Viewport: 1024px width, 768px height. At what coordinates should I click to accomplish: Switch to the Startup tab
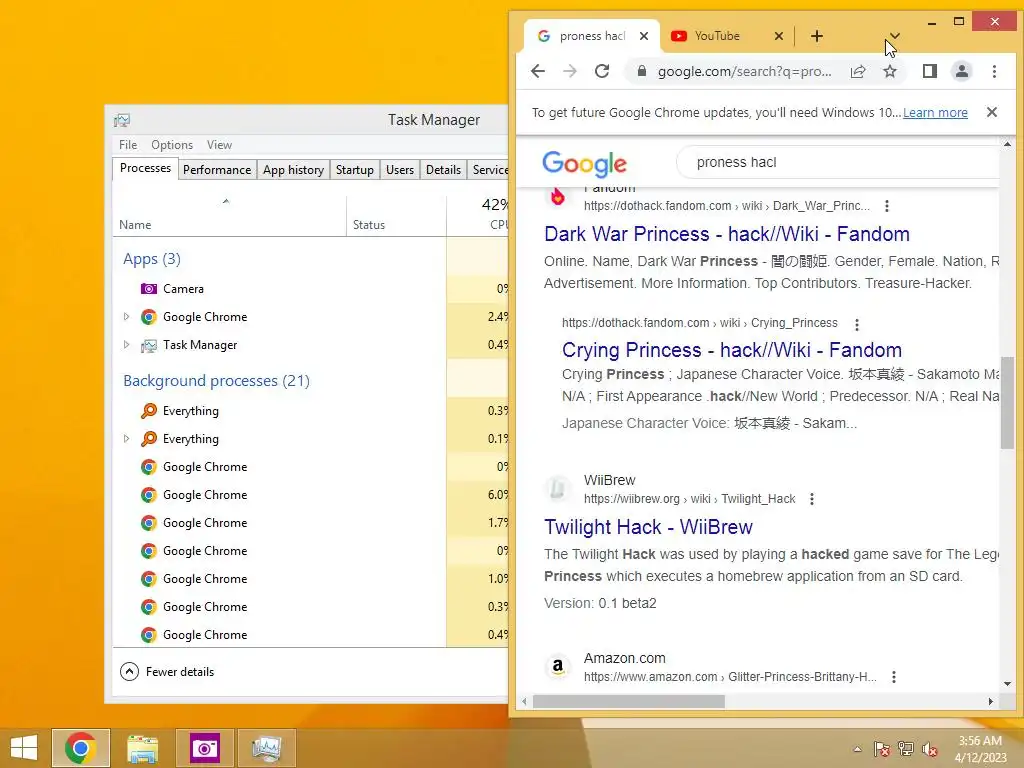(x=355, y=170)
